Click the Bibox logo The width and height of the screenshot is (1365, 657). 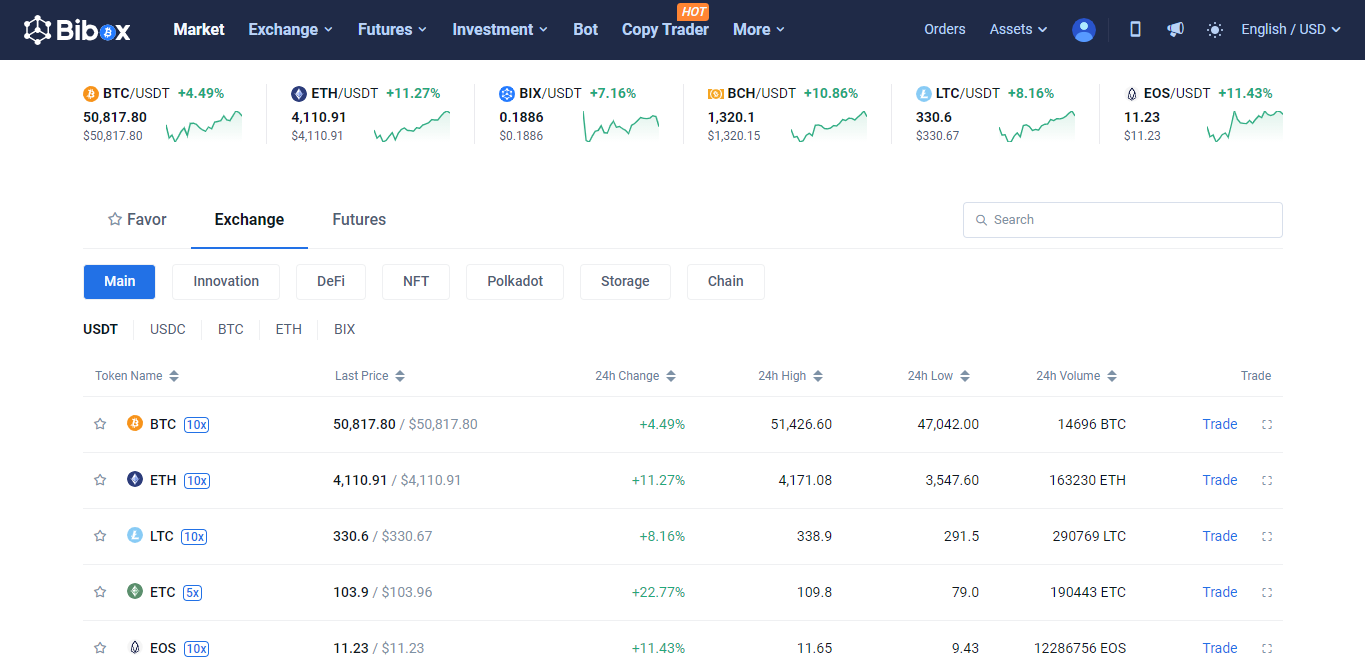coord(77,30)
